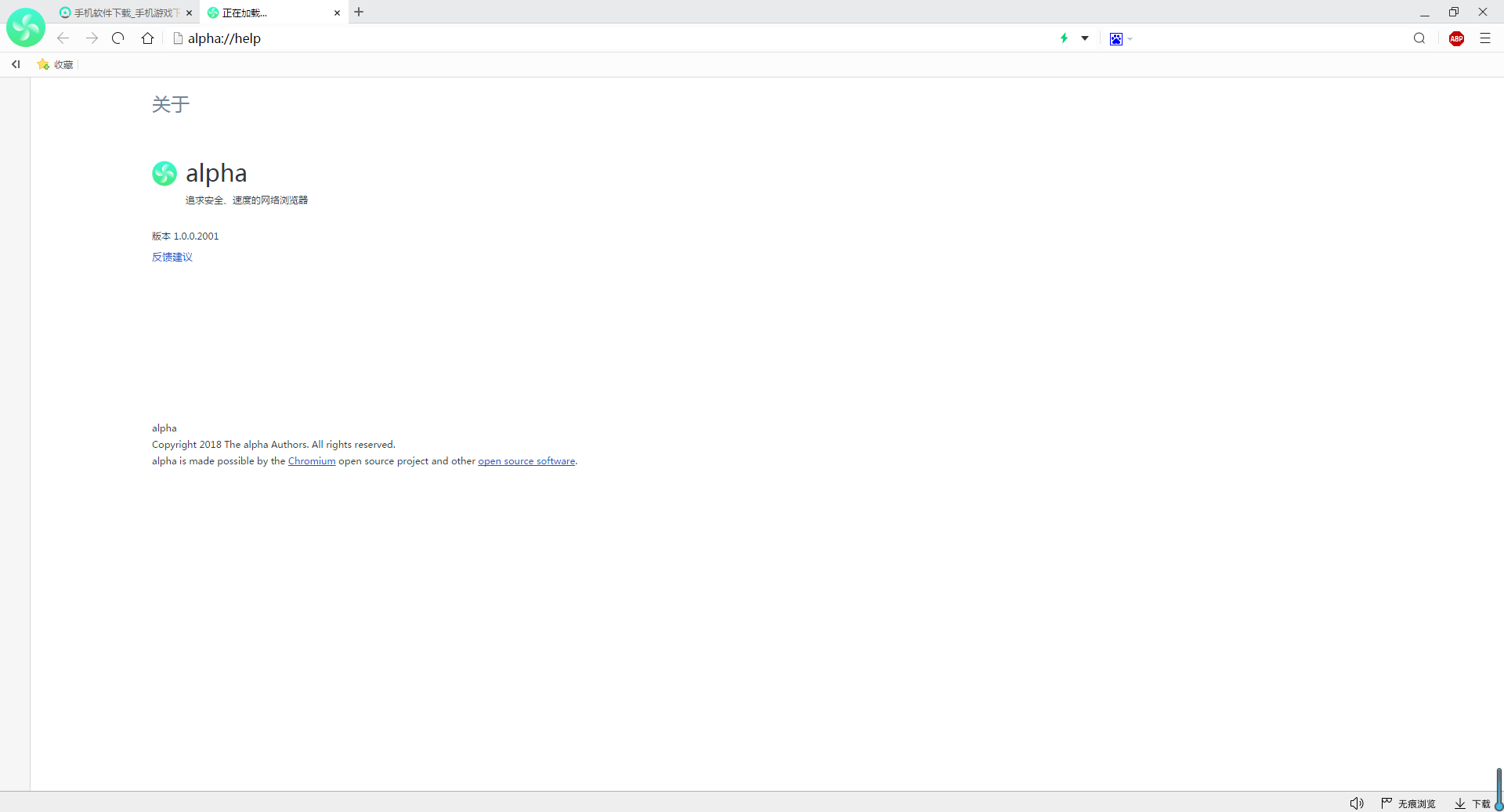This screenshot has width=1504, height=812.
Task: Click the 关于 page heading
Action: pos(171,104)
